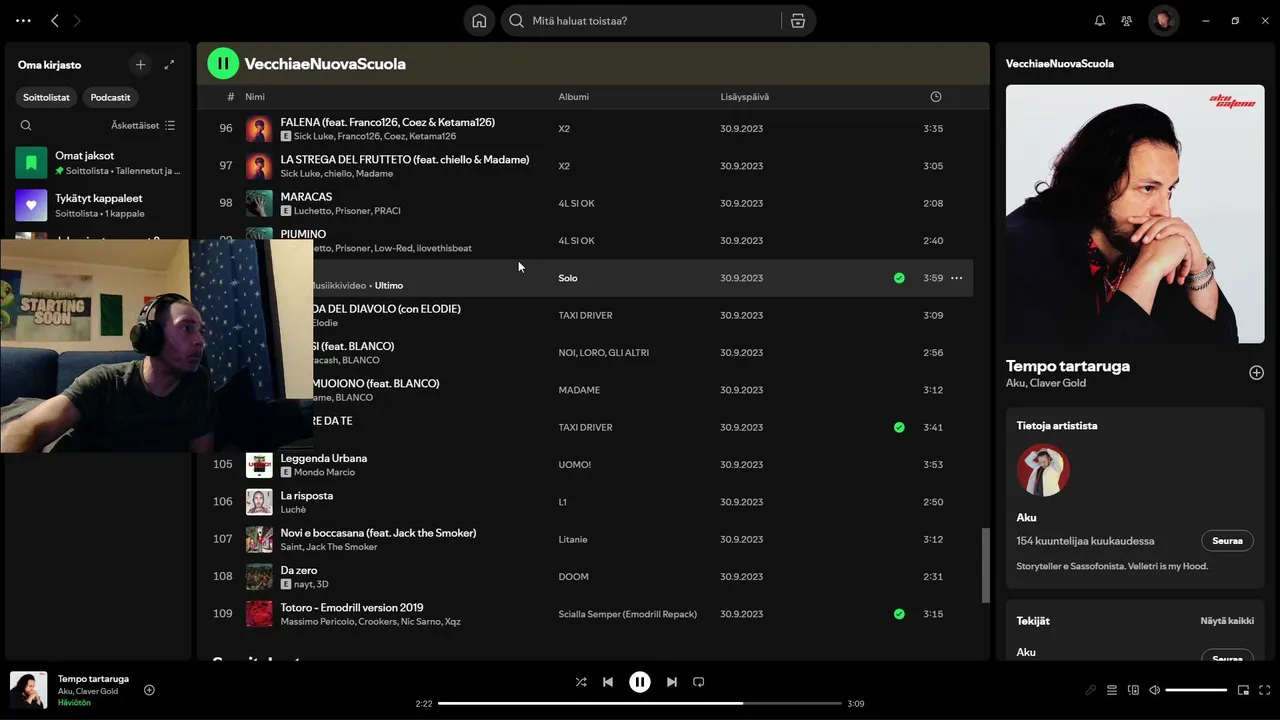Open Aku artist avatar in Tietoja artistista
This screenshot has width=1280, height=720.
(x=1043, y=470)
